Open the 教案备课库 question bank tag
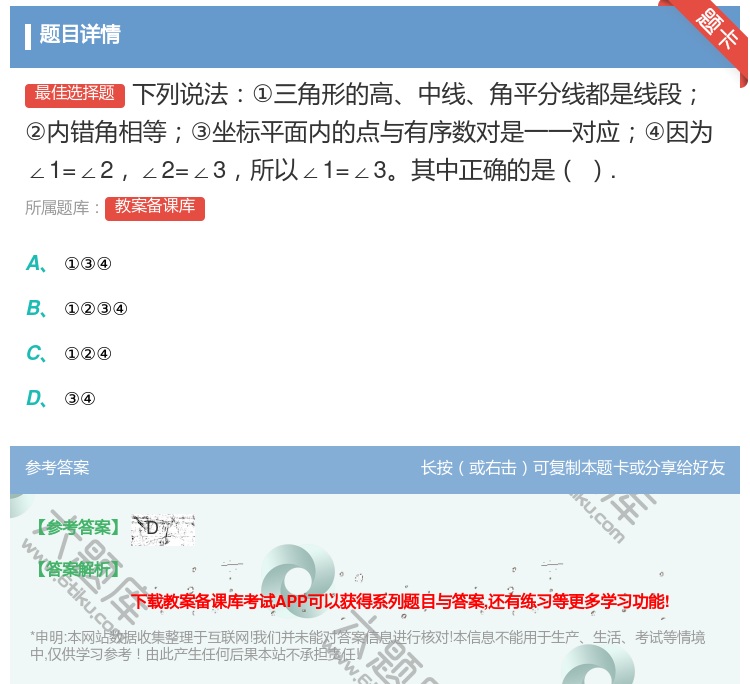Screen dimensions: 750x684 coord(154,209)
